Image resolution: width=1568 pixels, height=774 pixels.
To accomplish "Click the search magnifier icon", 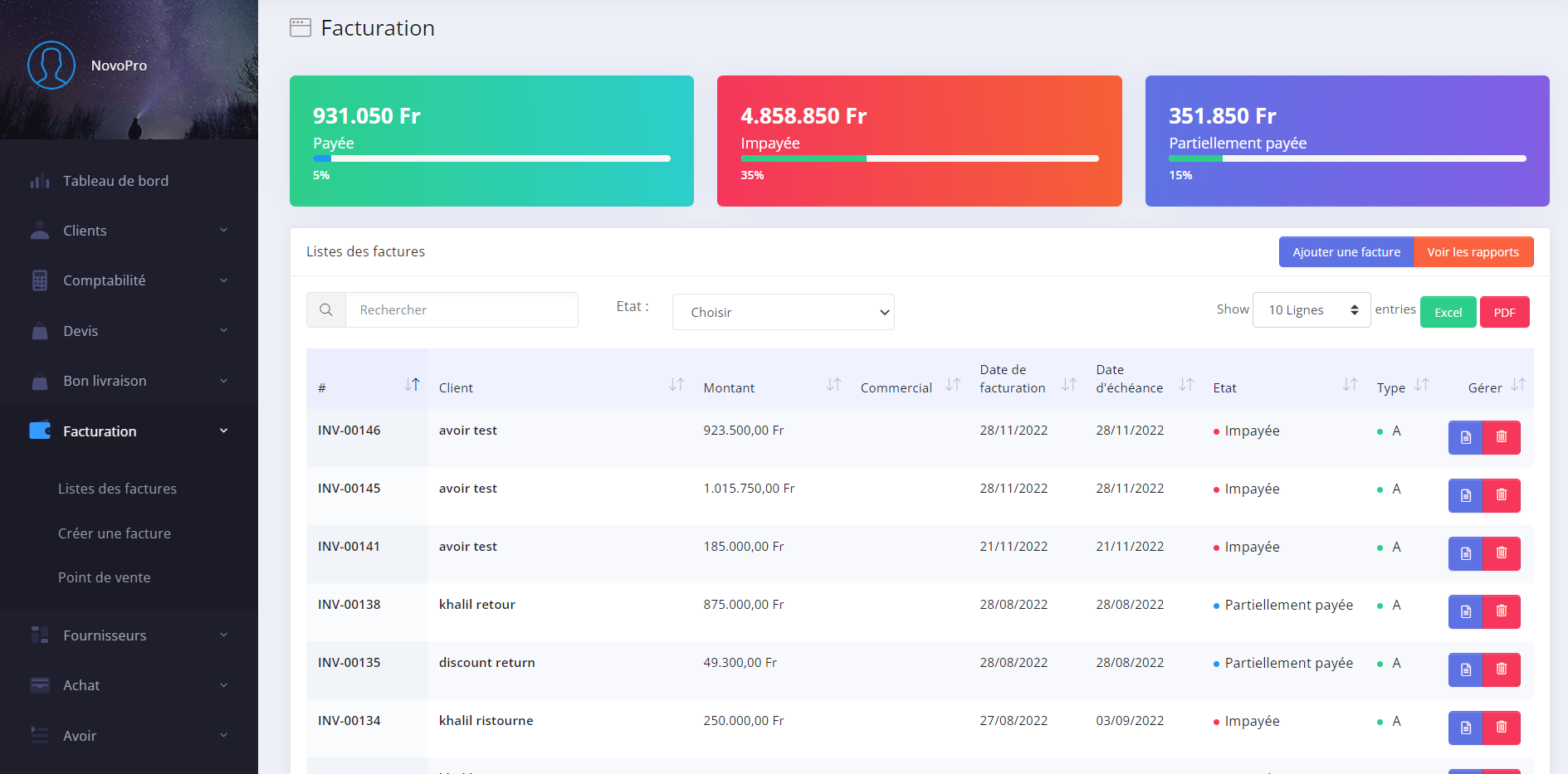I will tap(326, 310).
